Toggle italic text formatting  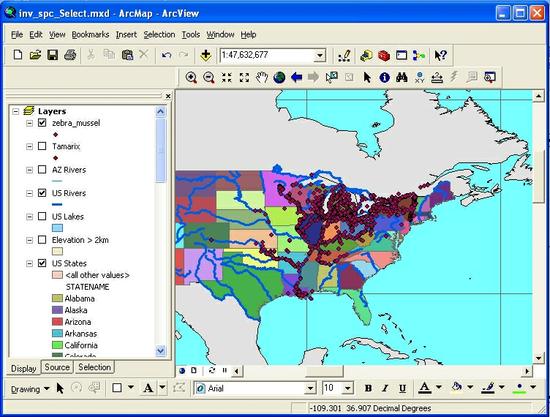pos(385,388)
